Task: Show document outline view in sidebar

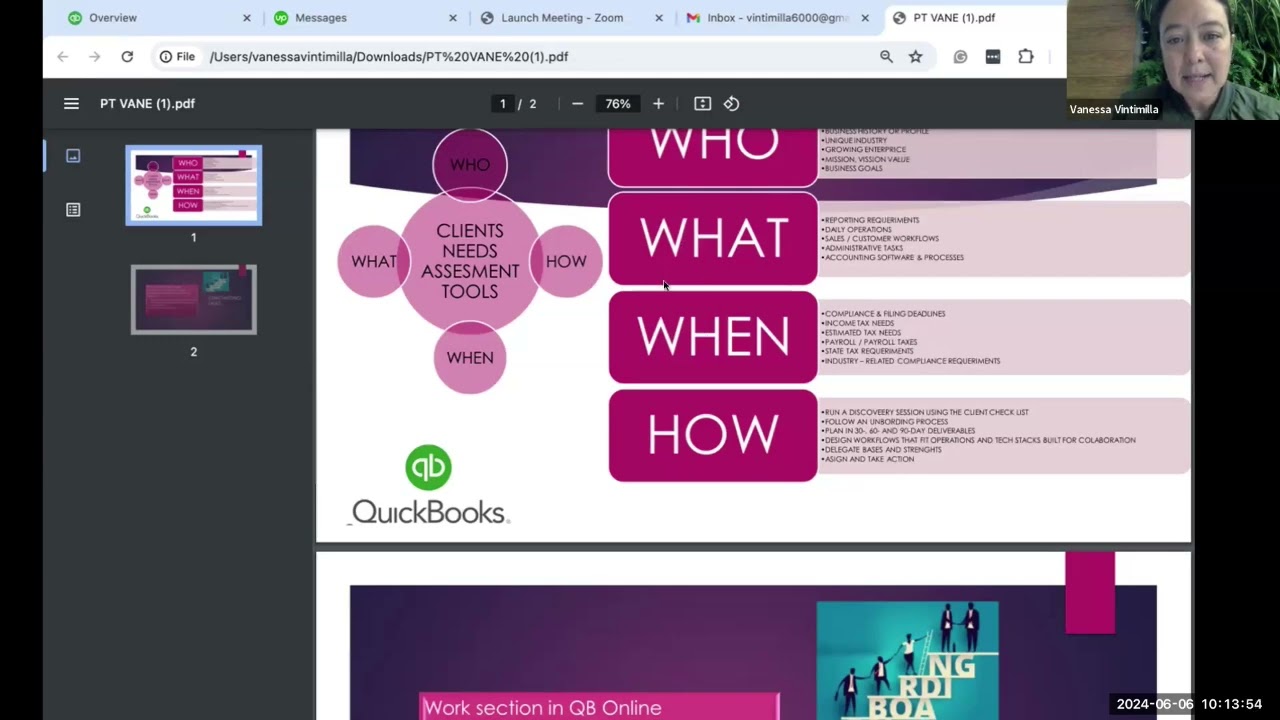Action: tap(73, 210)
